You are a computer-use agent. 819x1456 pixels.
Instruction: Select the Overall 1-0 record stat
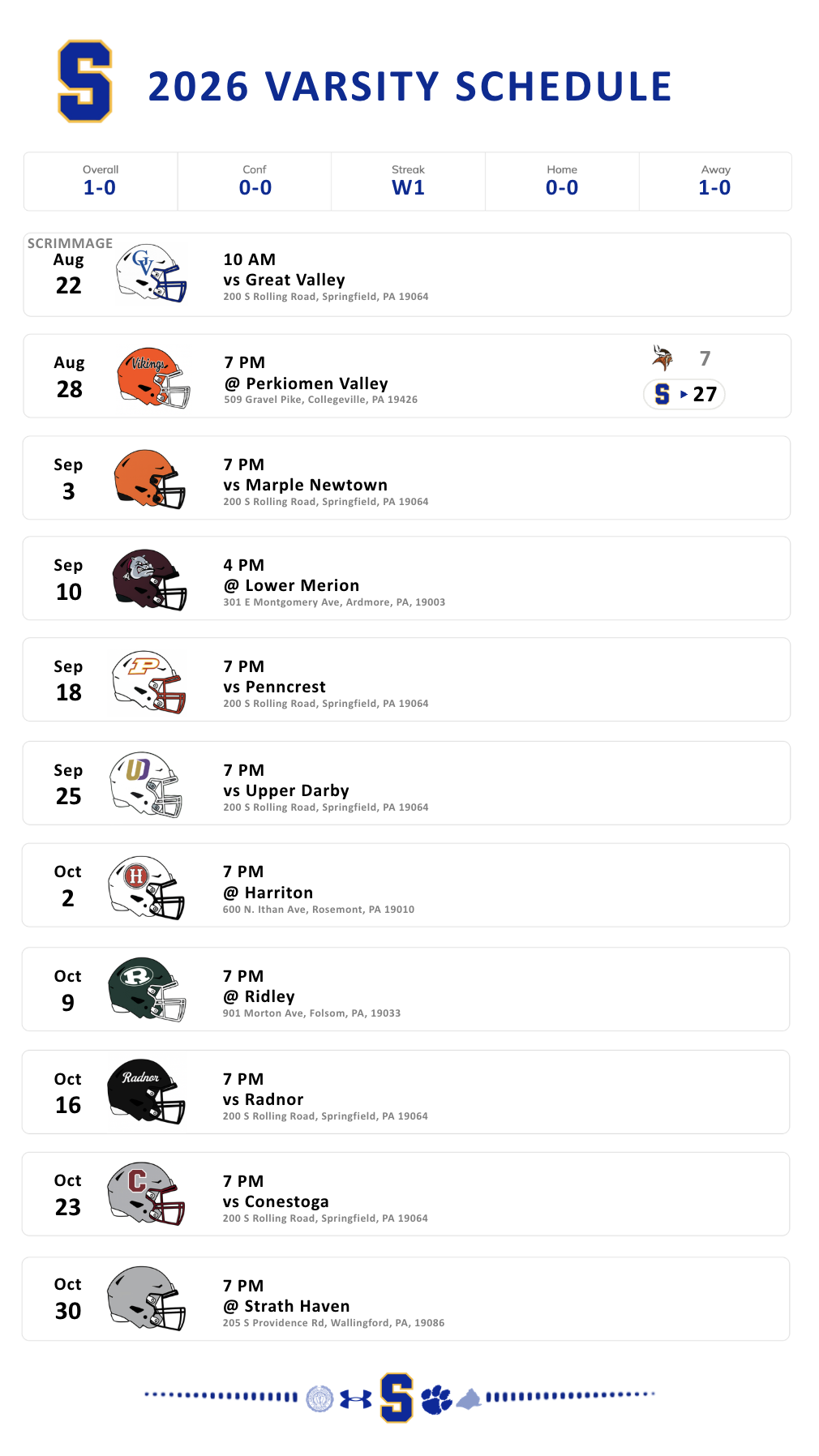(x=101, y=182)
